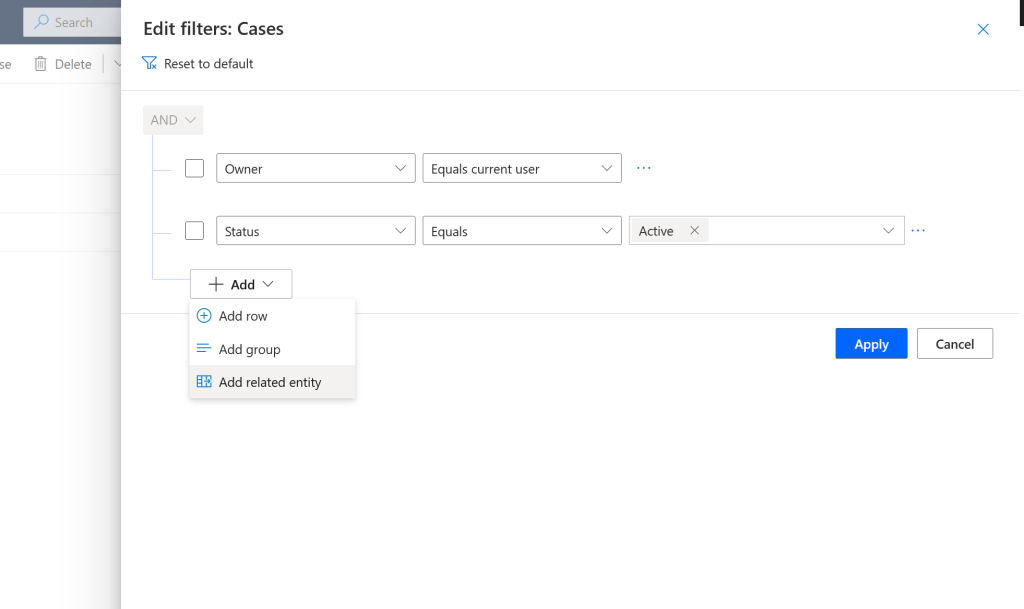Remove the Active status tag
This screenshot has height=609, width=1024.
pos(694,230)
